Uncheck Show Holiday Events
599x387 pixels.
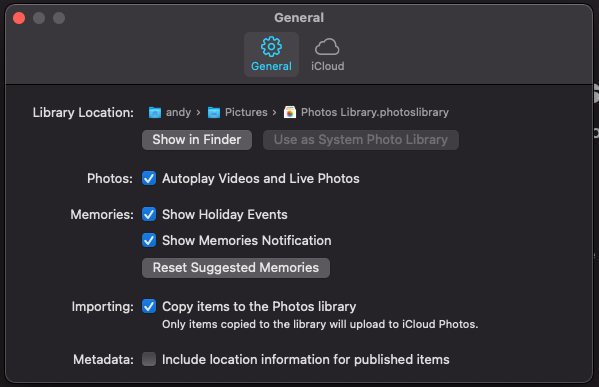click(x=149, y=214)
